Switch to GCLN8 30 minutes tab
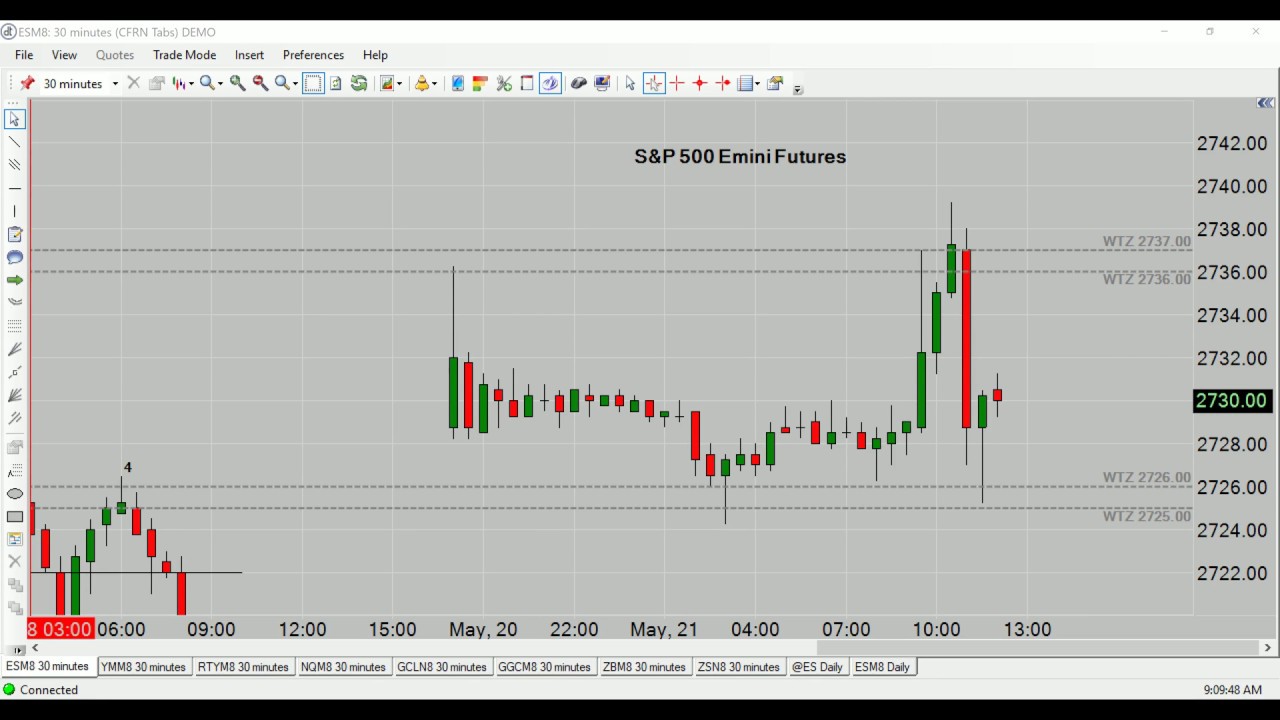Viewport: 1280px width, 720px height. click(442, 667)
